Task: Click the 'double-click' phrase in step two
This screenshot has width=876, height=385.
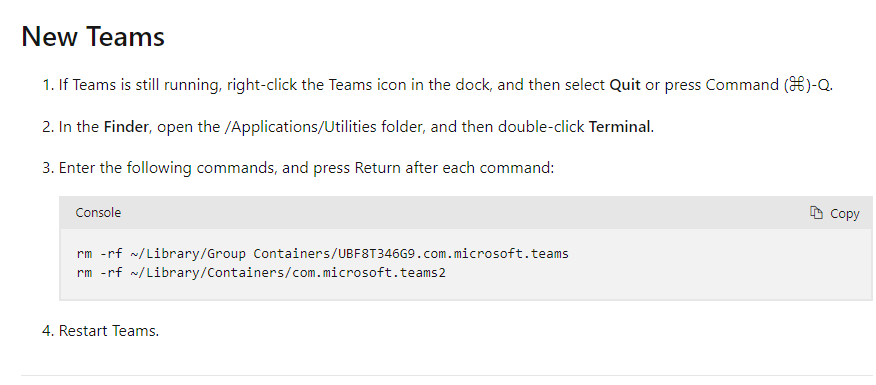Action: 541,127
